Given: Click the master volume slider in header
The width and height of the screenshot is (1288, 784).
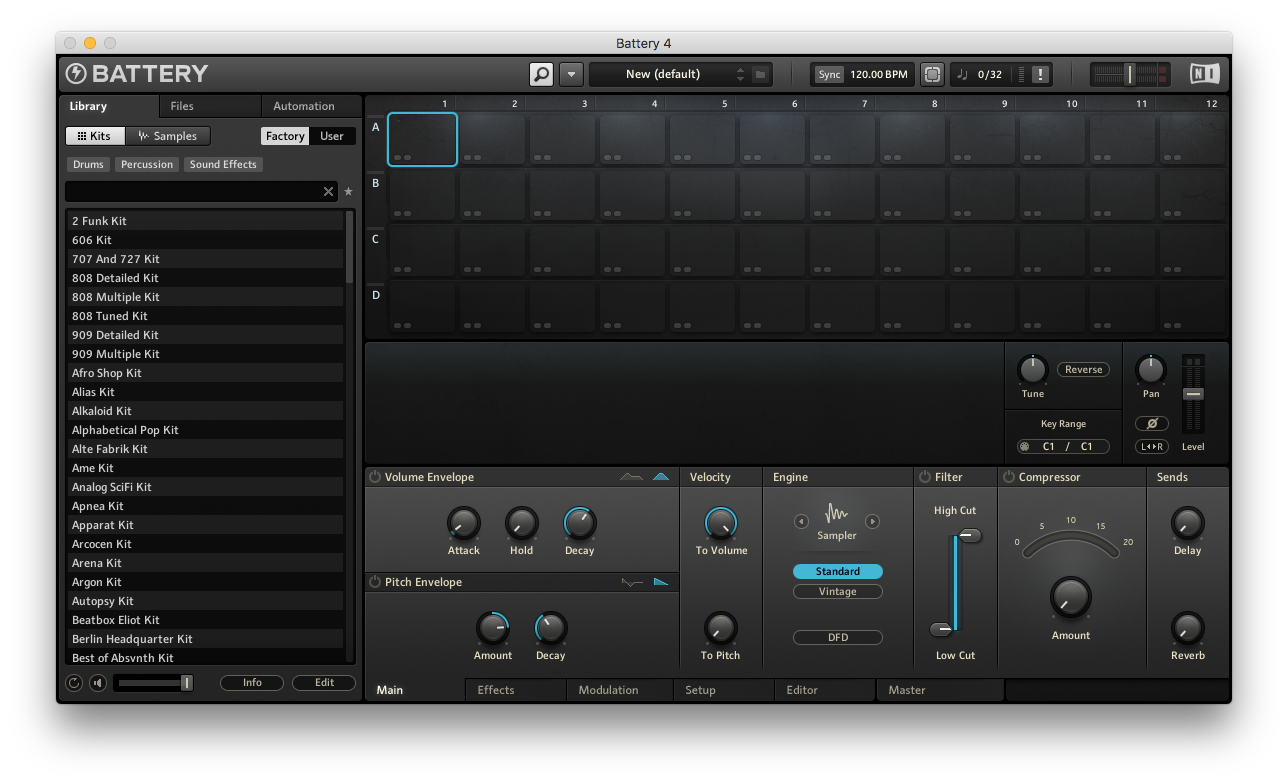Looking at the screenshot, I should pos(1130,74).
